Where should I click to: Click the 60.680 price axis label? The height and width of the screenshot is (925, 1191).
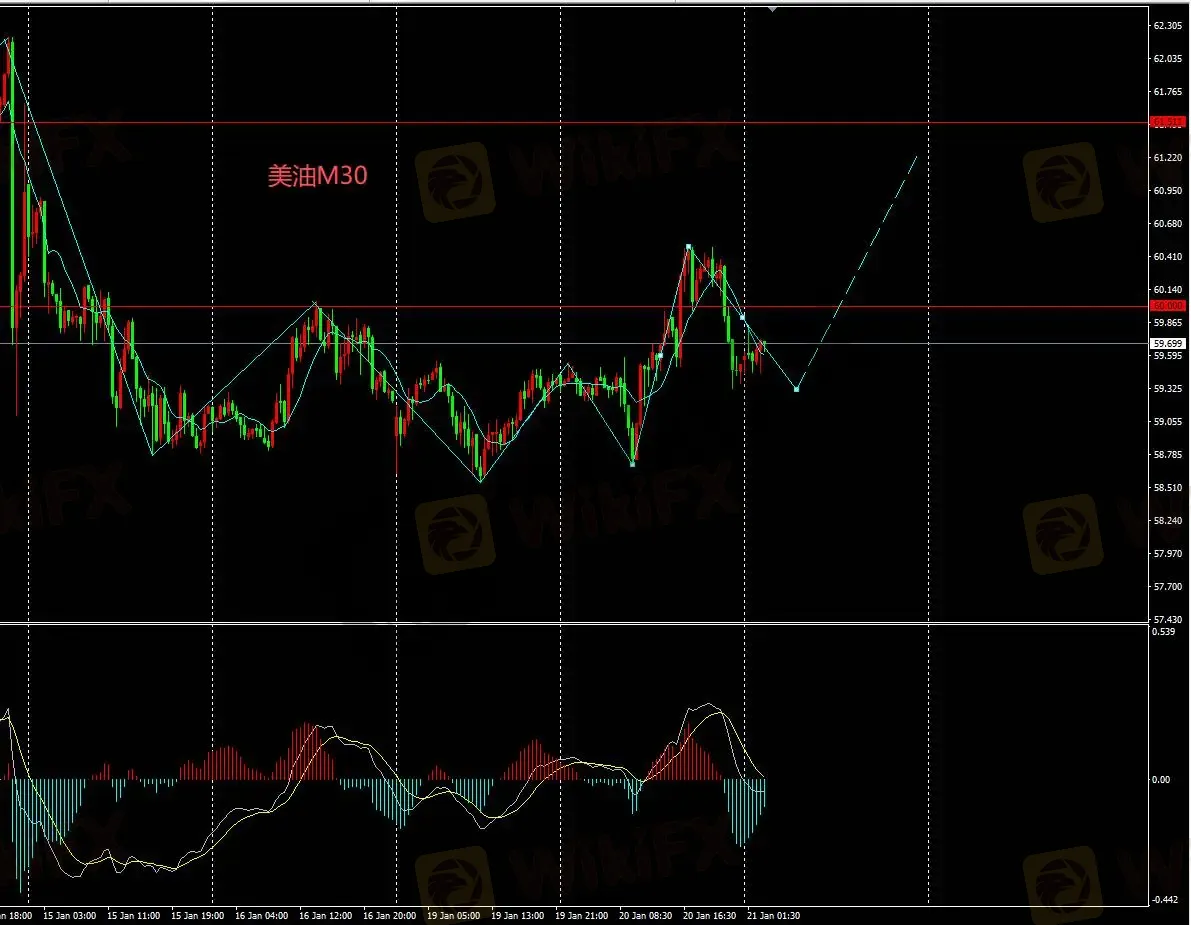pyautogui.click(x=1167, y=223)
